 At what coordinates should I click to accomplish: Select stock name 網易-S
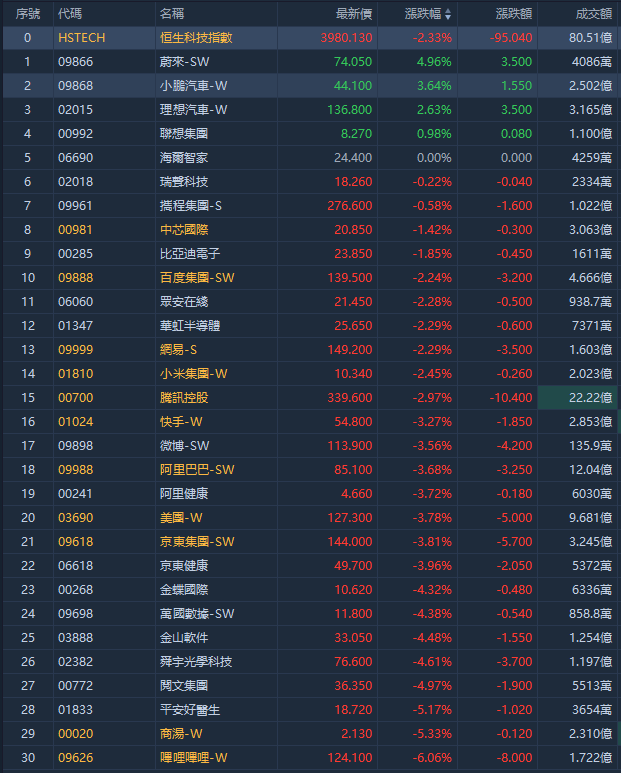pos(178,350)
